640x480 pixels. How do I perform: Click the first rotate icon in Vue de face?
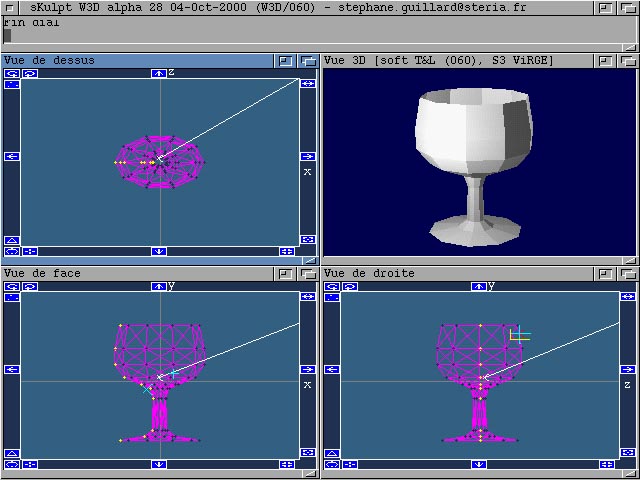[x=12, y=287]
